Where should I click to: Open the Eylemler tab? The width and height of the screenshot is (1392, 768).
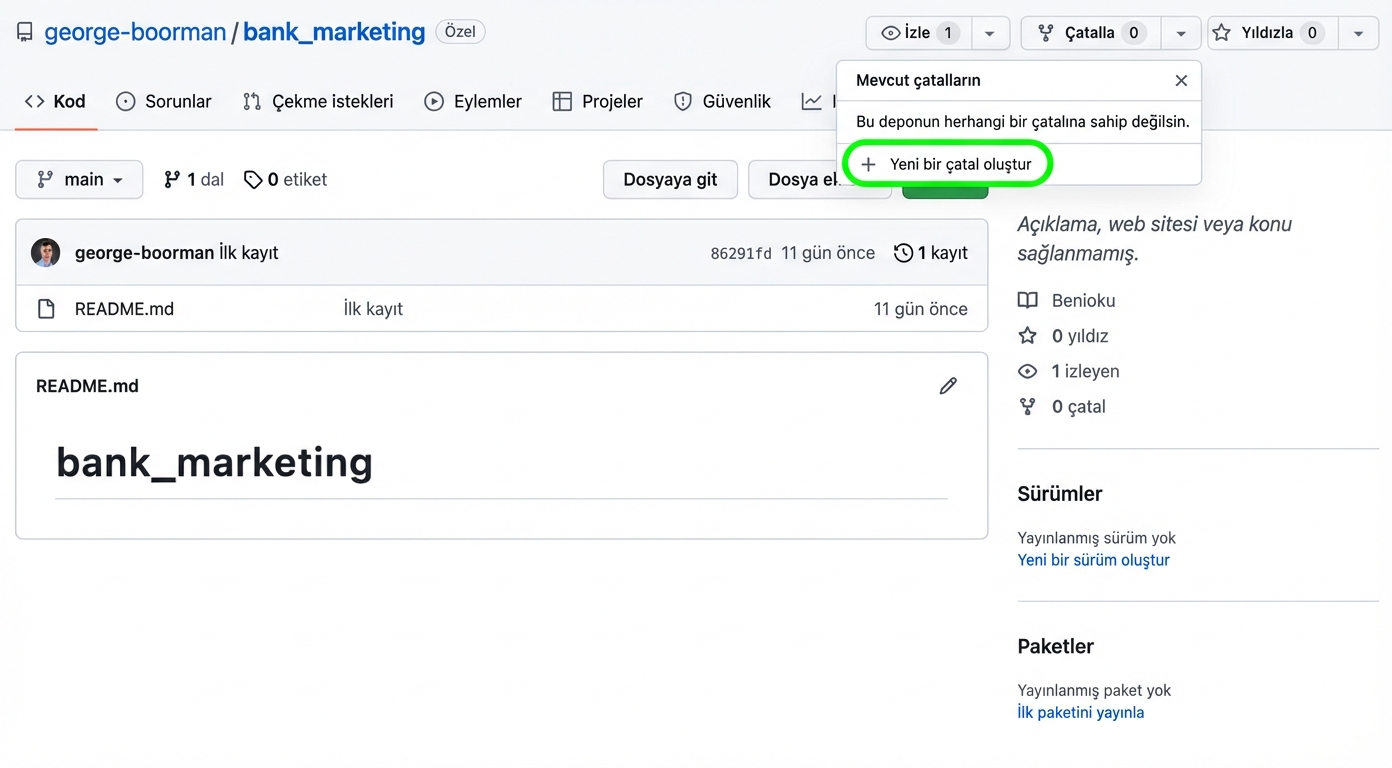point(472,101)
